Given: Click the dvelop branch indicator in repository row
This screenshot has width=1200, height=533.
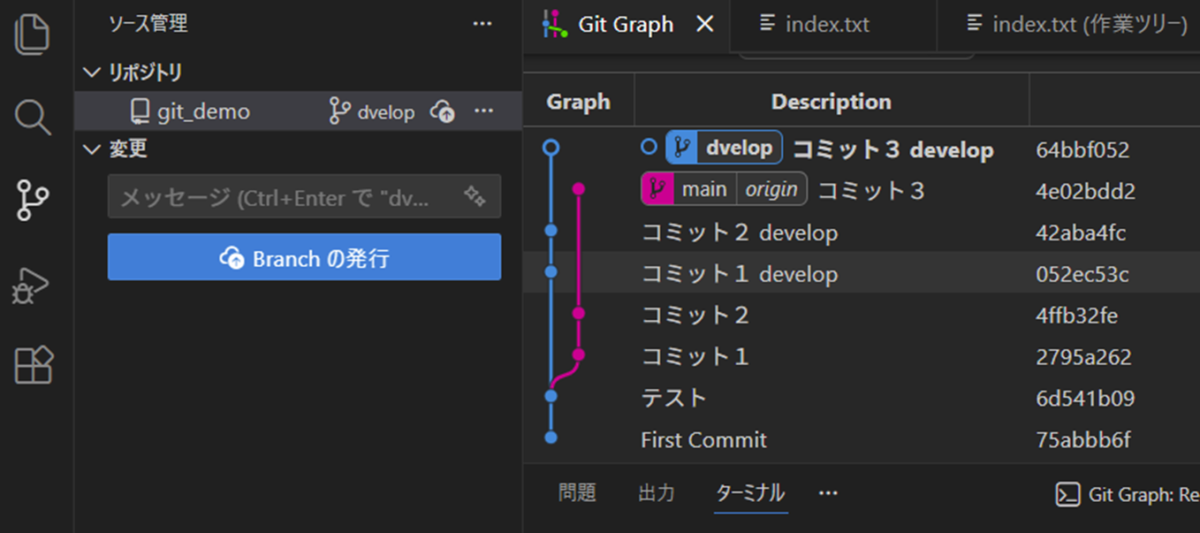Looking at the screenshot, I should tap(372, 112).
